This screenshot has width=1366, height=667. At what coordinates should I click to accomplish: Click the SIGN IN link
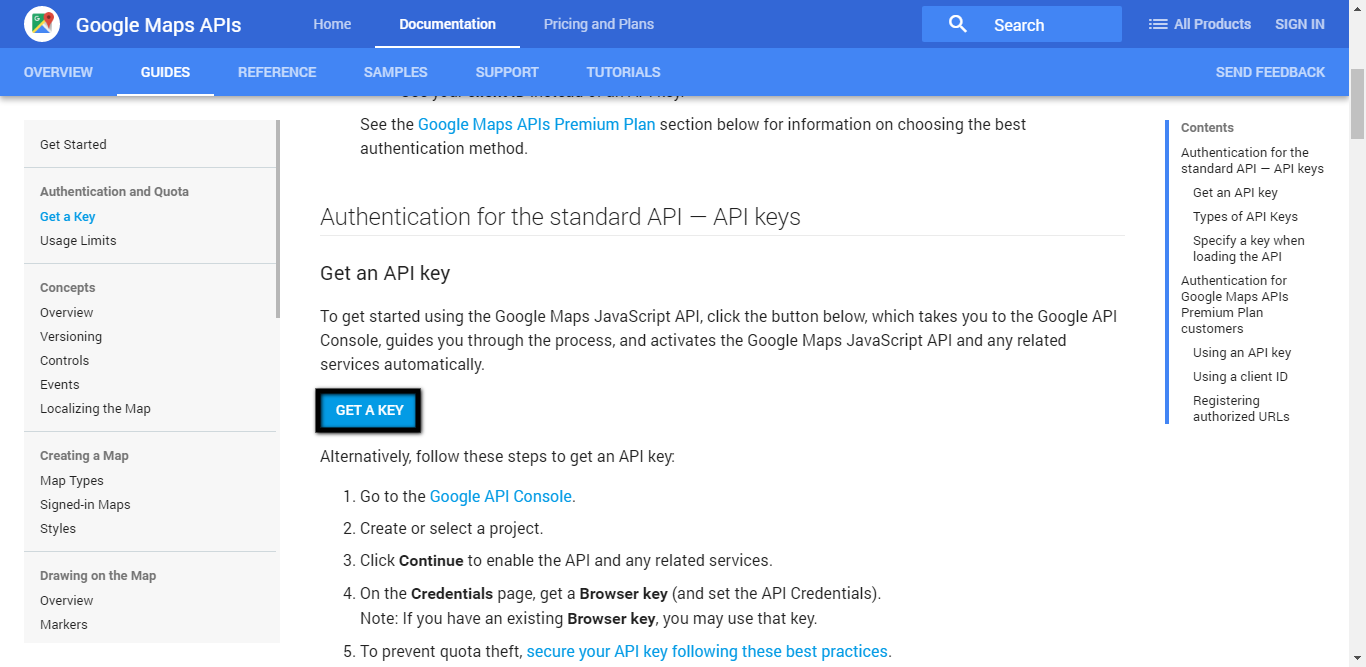(x=1300, y=24)
